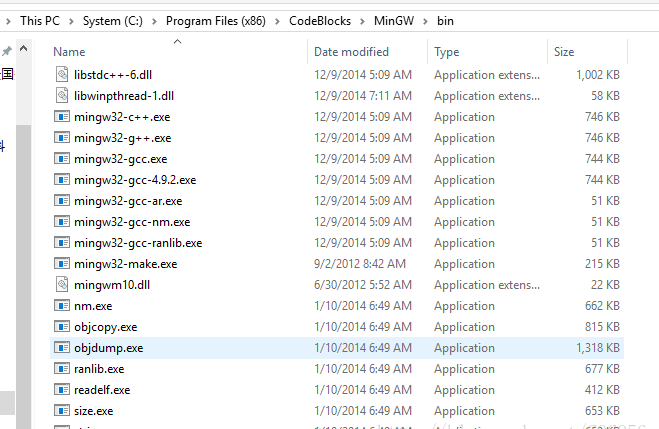Sort files by Date modified column
The image size is (659, 429).
point(351,52)
